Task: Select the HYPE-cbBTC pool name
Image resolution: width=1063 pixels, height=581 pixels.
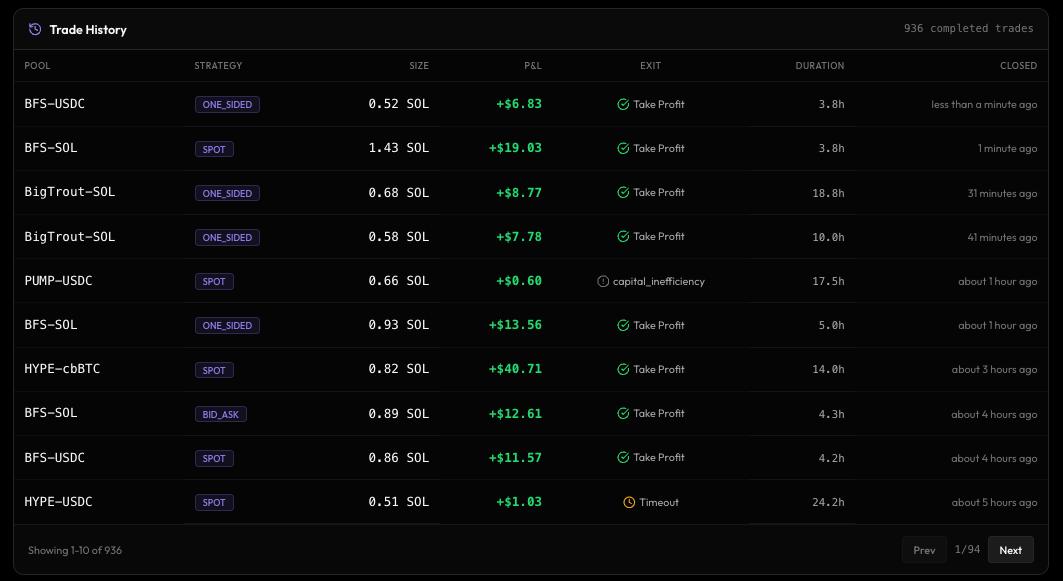Action: 62,369
